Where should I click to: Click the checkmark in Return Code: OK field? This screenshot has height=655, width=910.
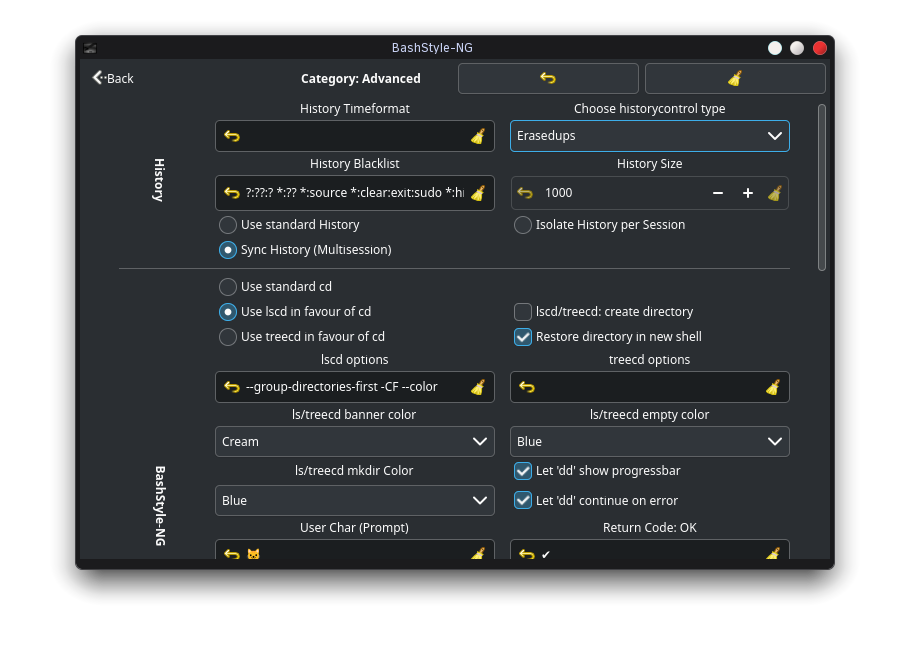[546, 555]
